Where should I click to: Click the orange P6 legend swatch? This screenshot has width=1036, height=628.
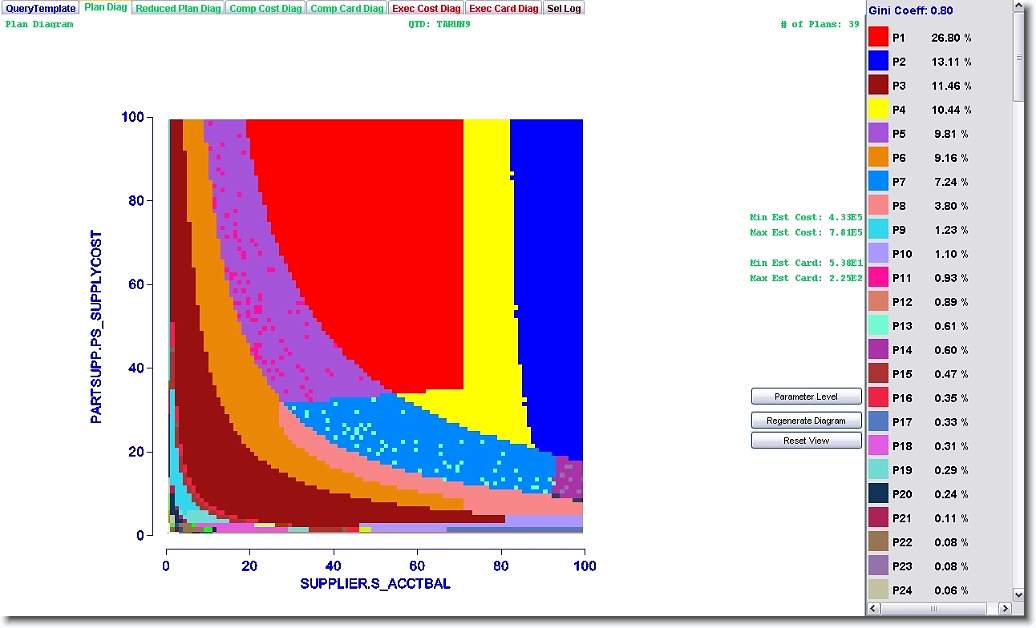pos(878,157)
